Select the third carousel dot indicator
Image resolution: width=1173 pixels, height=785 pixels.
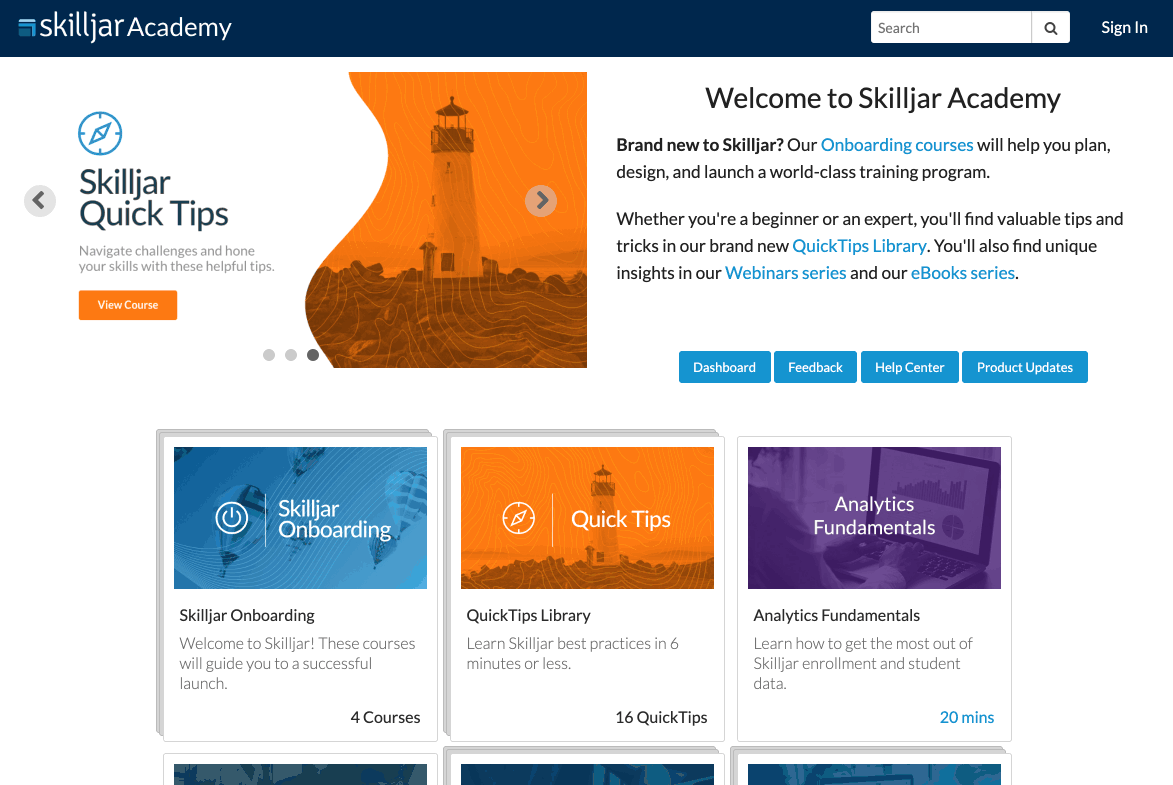pyautogui.click(x=313, y=355)
